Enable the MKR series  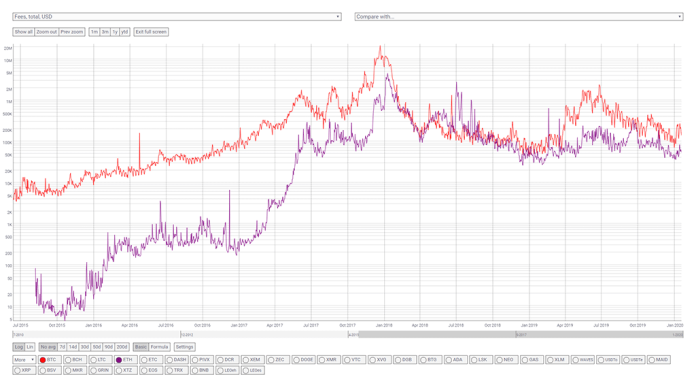click(75, 370)
